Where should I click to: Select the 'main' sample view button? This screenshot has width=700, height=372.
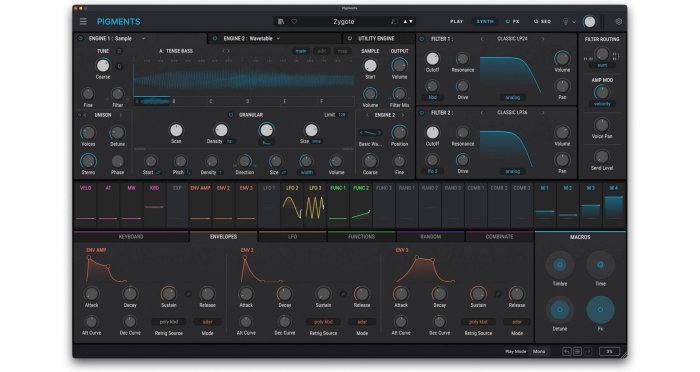coord(301,51)
